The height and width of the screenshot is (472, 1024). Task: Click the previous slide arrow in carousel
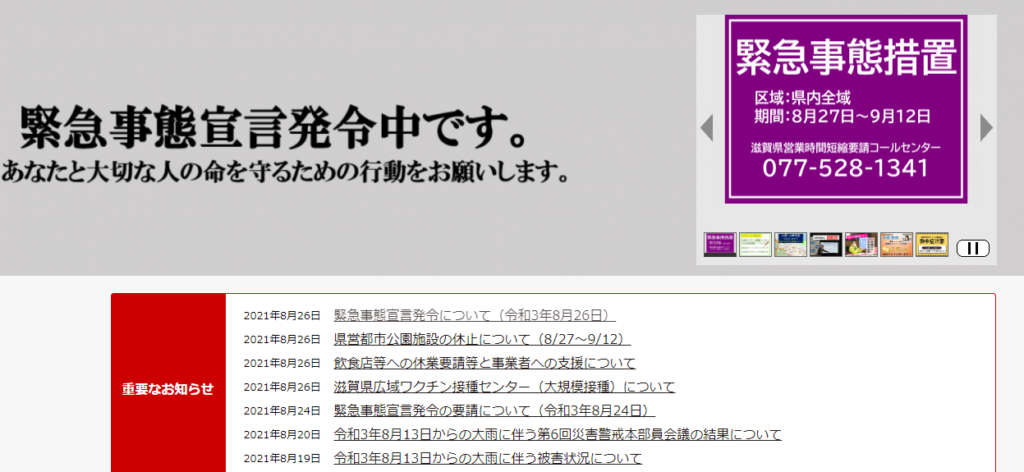706,127
